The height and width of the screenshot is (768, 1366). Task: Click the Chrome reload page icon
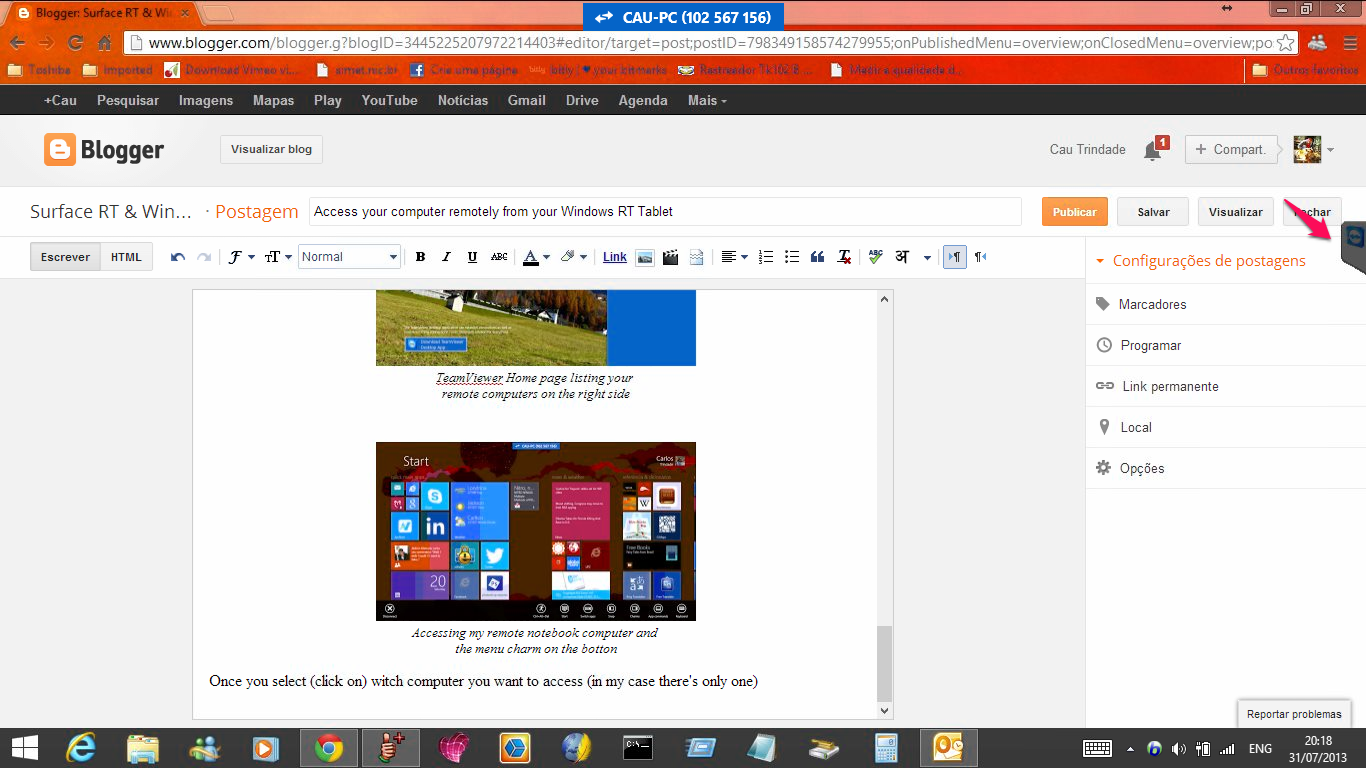(x=75, y=43)
